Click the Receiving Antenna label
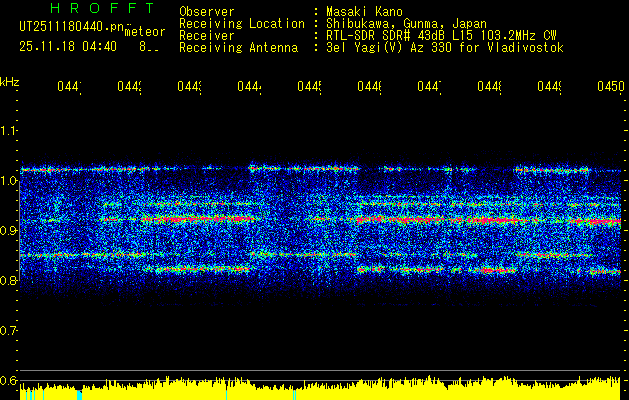 (238, 48)
